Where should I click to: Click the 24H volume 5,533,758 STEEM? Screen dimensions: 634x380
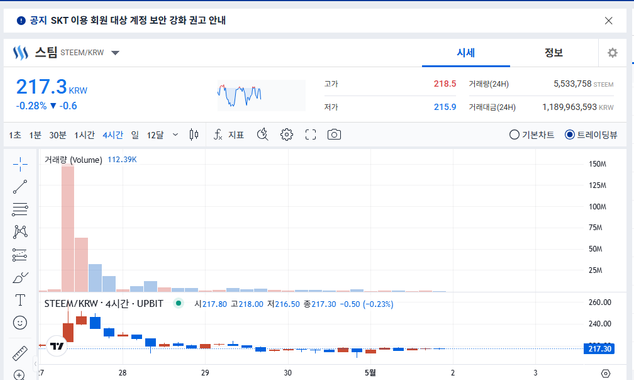pyautogui.click(x=583, y=84)
